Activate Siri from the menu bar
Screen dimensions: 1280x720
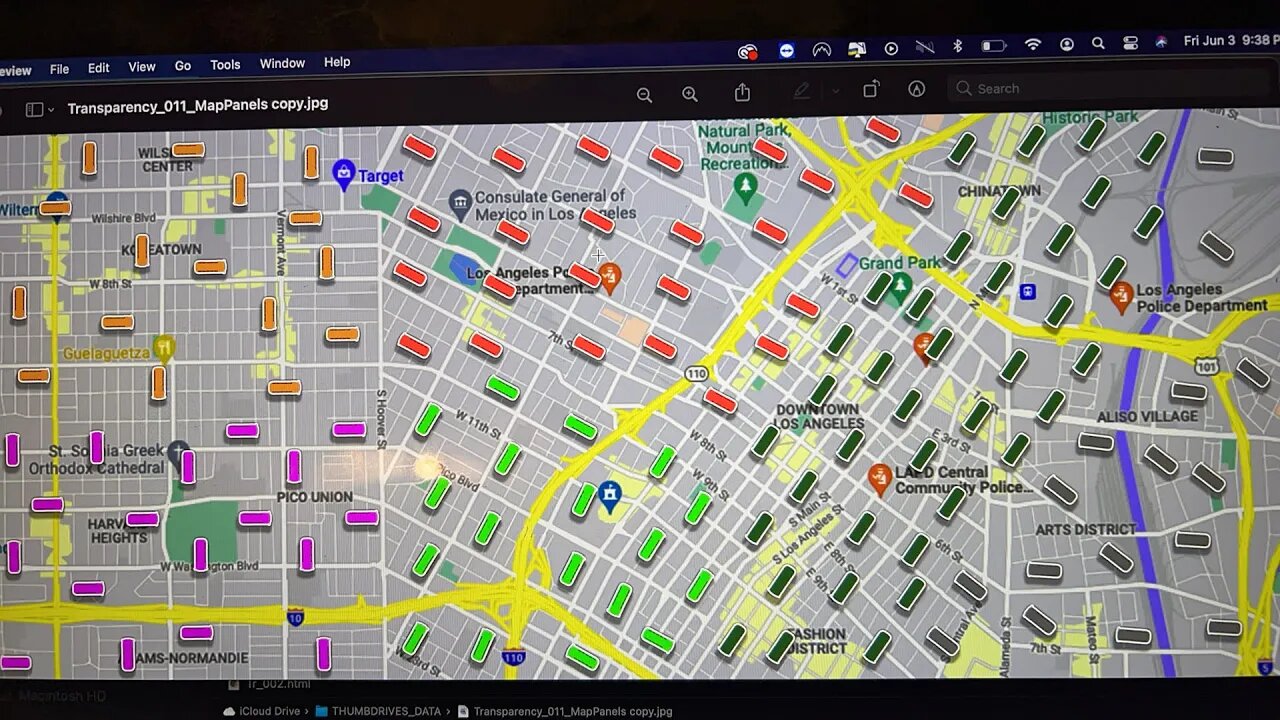click(x=1161, y=42)
